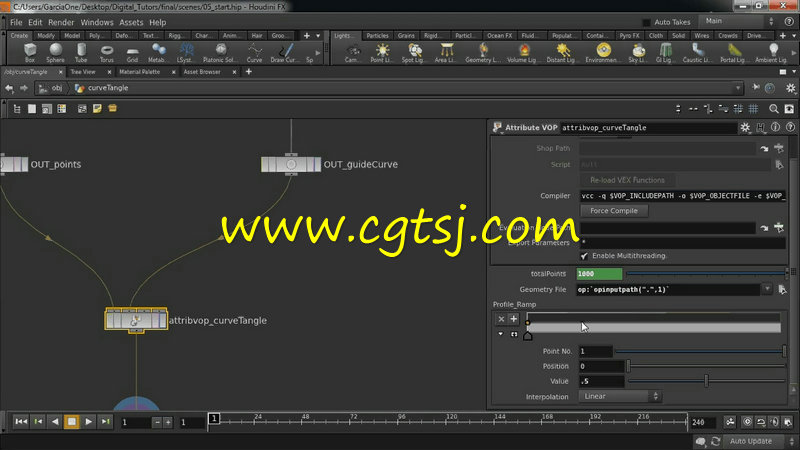Add a Sky Light
The width and height of the screenshot is (800, 450).
pyautogui.click(x=638, y=53)
